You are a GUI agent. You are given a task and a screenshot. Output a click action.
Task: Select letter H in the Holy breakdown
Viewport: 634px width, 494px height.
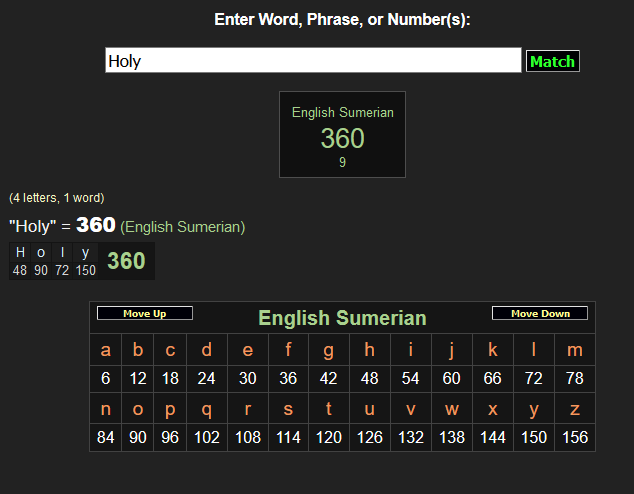[x=20, y=252]
